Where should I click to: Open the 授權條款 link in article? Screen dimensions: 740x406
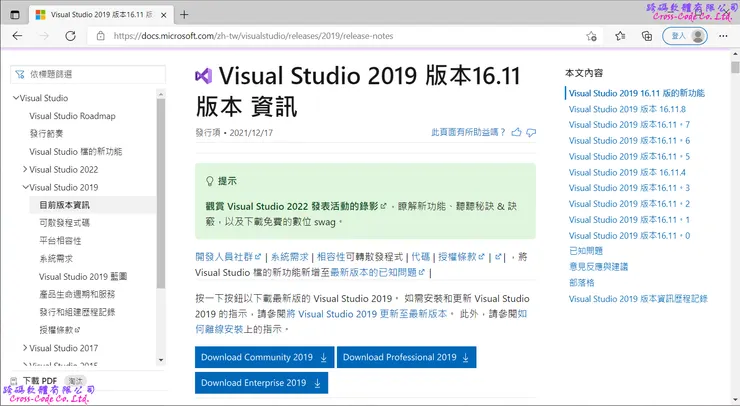pos(461,257)
